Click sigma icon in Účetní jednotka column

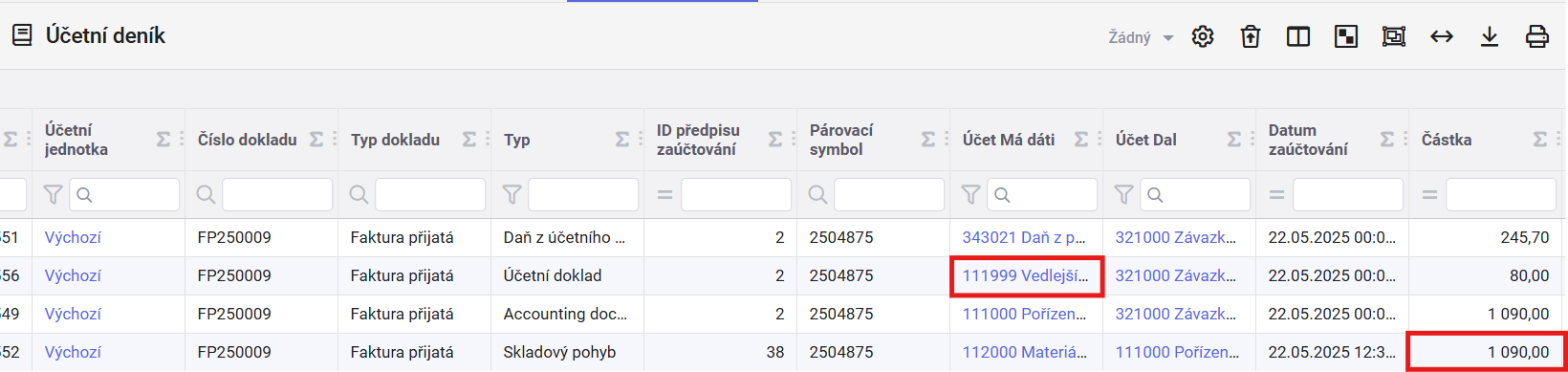tap(163, 140)
